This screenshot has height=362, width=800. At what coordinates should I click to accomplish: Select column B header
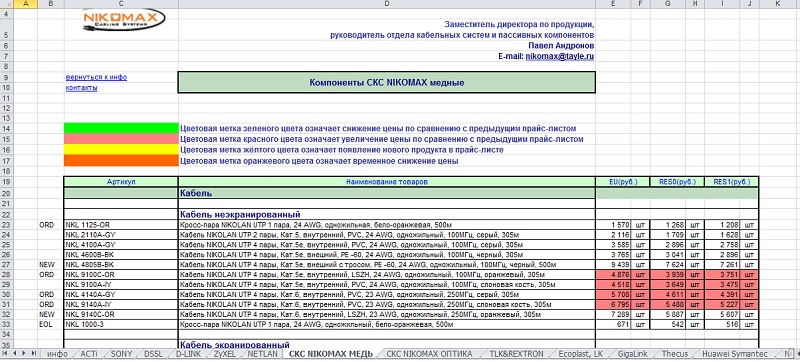(51, 4)
